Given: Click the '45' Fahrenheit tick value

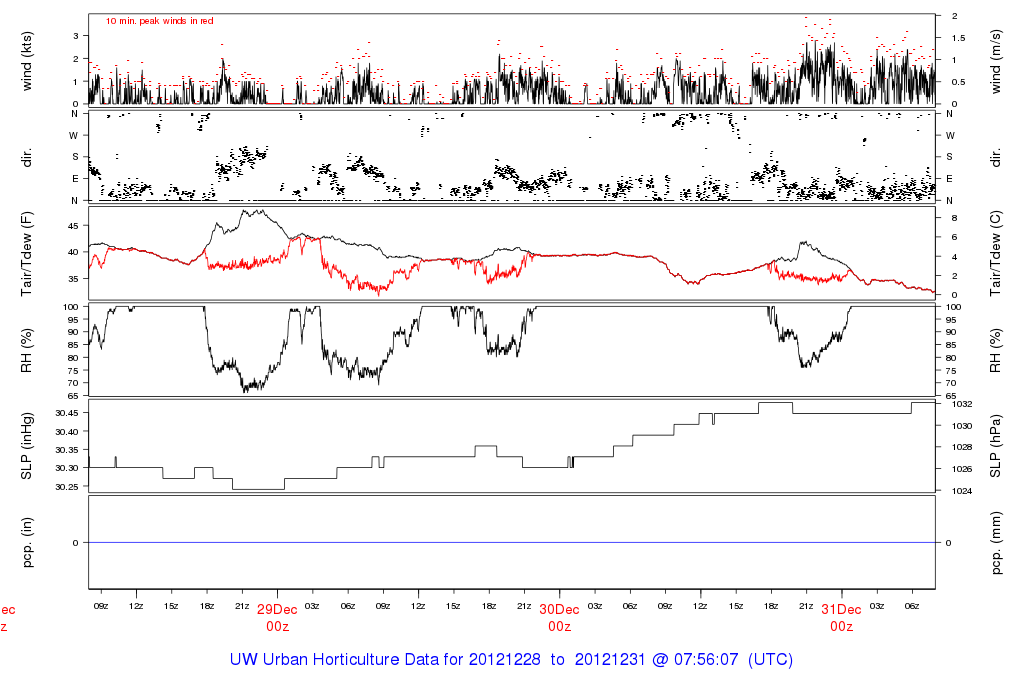Looking at the screenshot, I should pos(73,226).
